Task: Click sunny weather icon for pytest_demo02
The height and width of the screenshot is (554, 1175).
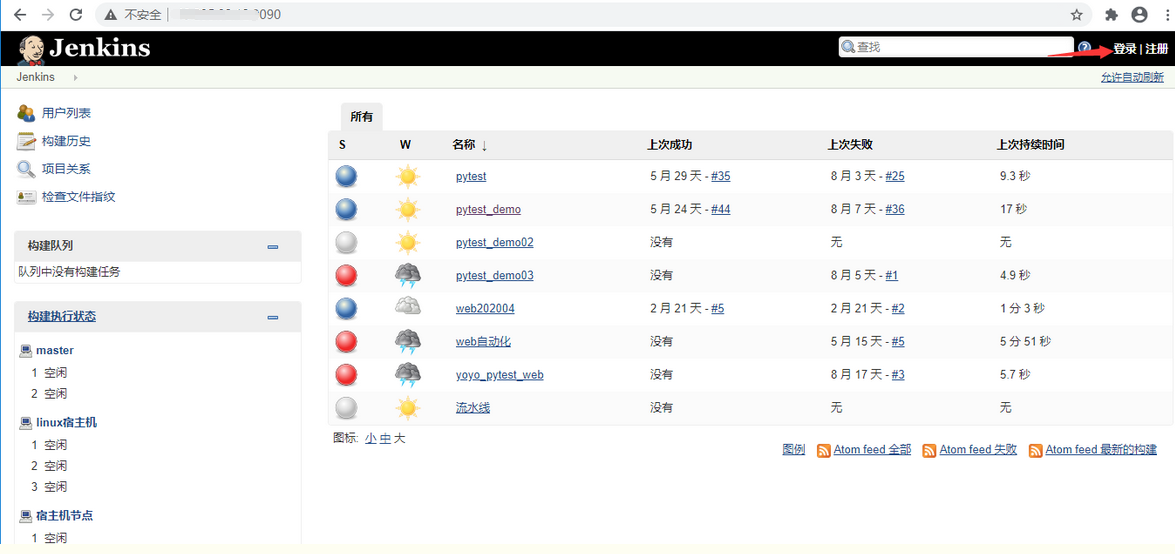Action: point(408,242)
